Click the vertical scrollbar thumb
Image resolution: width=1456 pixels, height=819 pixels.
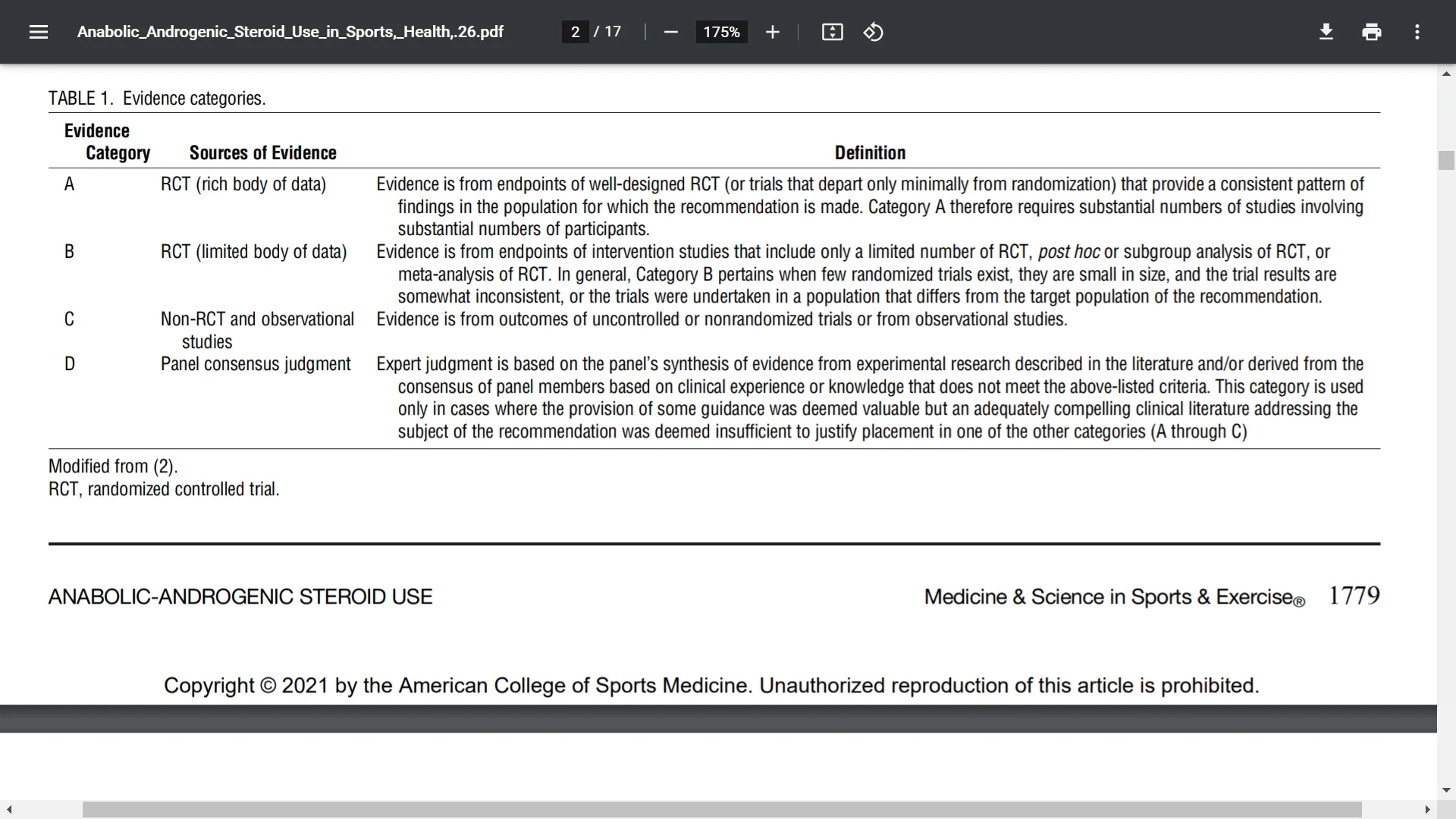[1446, 160]
